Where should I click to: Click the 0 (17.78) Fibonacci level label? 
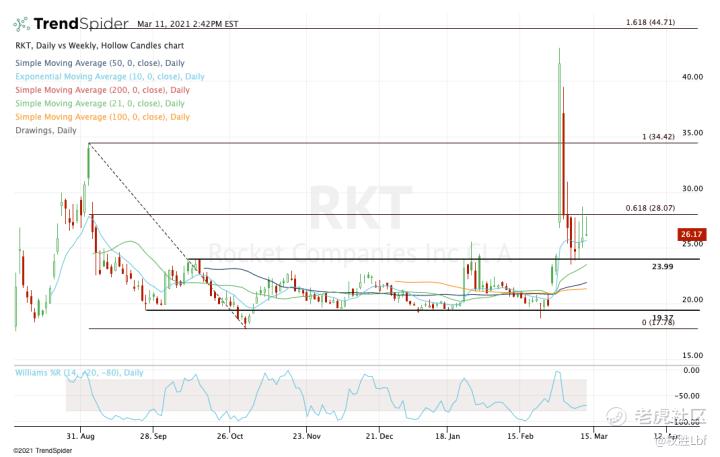point(658,322)
